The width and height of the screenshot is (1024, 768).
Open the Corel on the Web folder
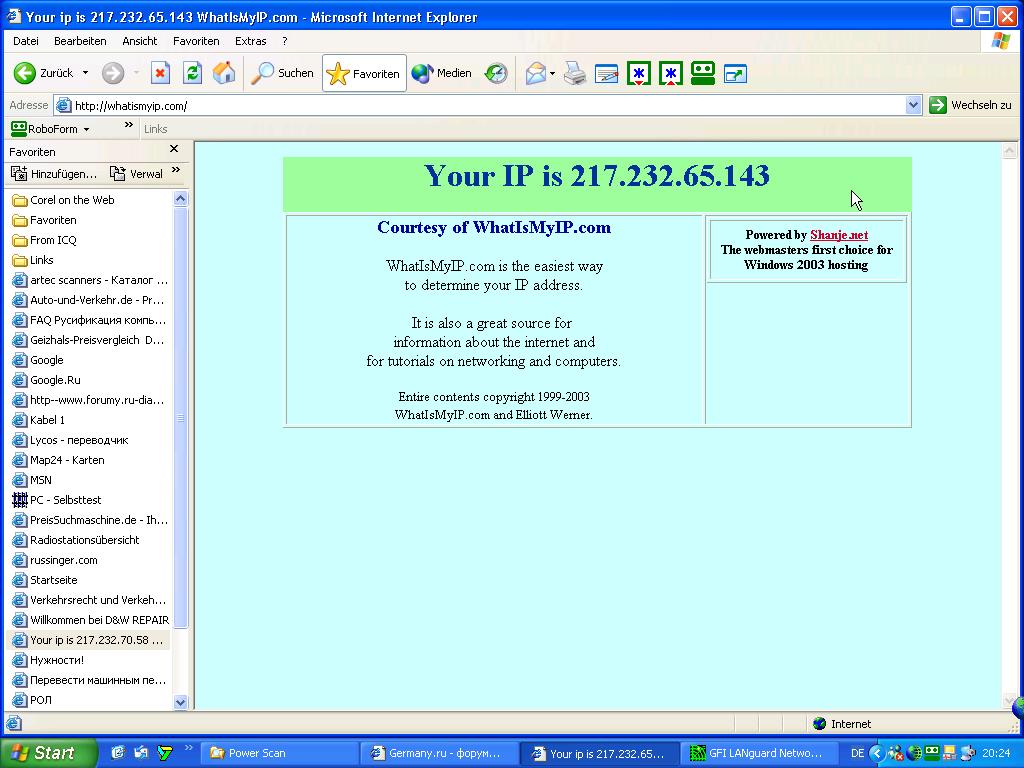click(63, 200)
